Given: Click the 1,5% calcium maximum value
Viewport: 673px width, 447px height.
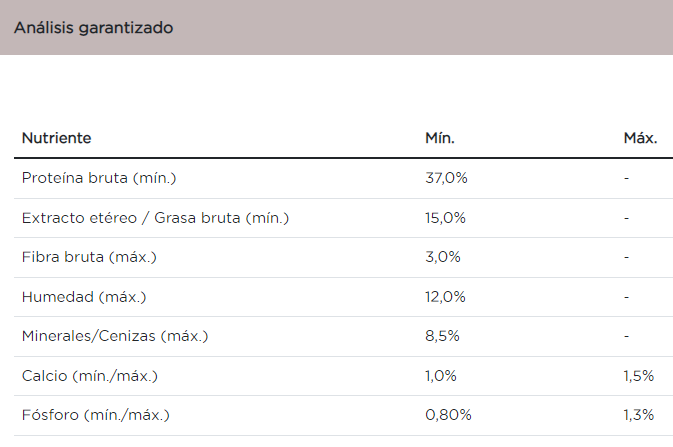Looking at the screenshot, I should pos(638,376).
